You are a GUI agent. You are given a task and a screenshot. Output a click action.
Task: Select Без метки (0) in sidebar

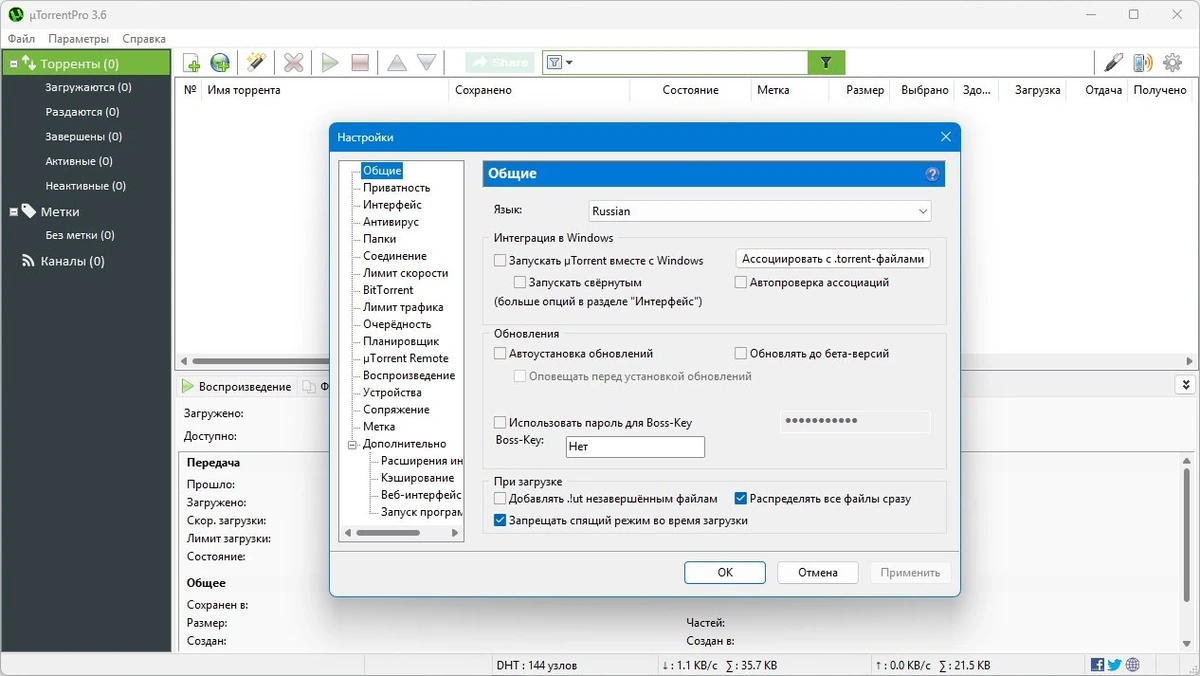[x=80, y=236]
